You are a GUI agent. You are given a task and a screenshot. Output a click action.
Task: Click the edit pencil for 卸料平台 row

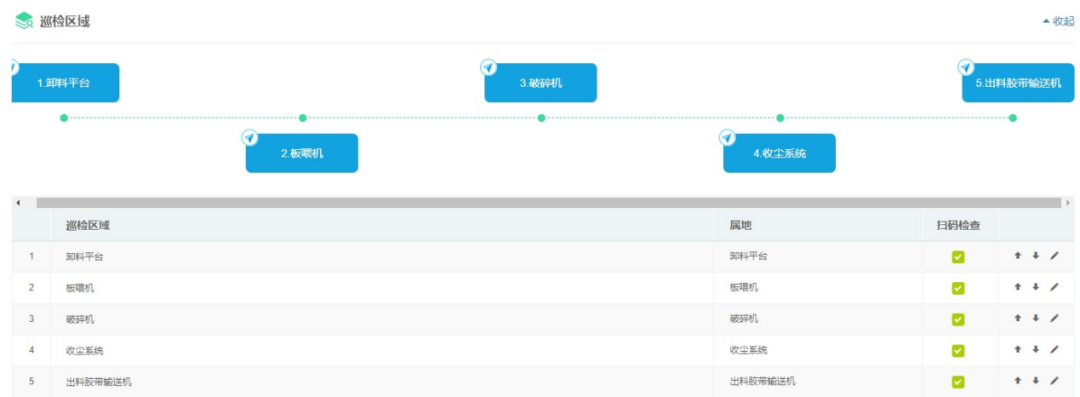(x=1054, y=256)
